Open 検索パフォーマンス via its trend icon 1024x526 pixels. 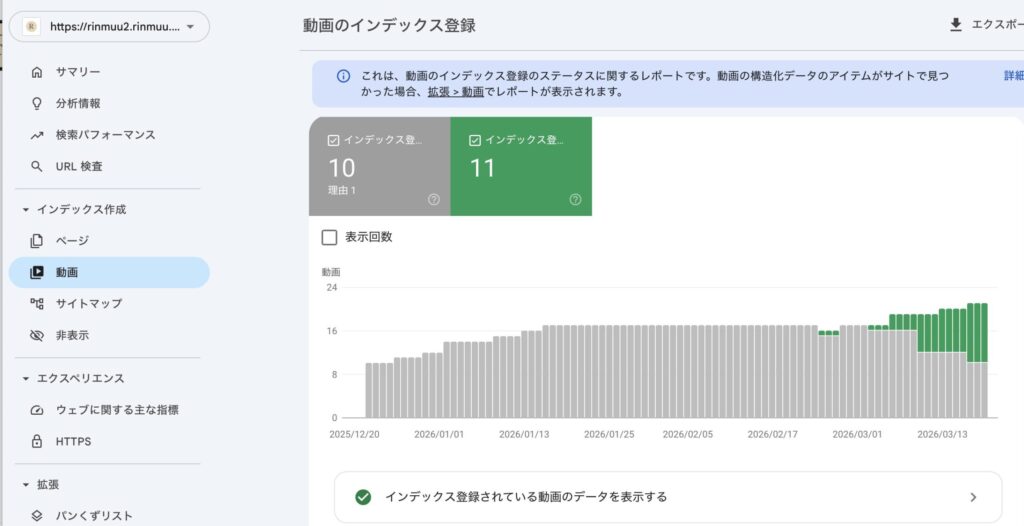[x=37, y=135]
